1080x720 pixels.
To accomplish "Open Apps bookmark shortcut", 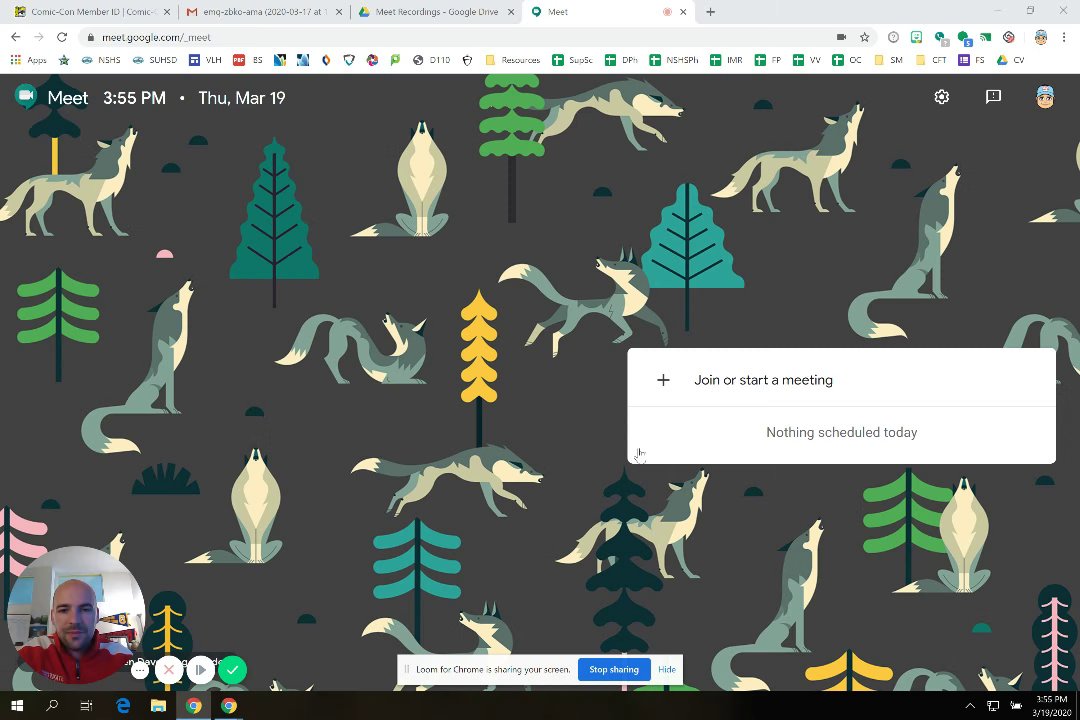I will pyautogui.click(x=28, y=60).
